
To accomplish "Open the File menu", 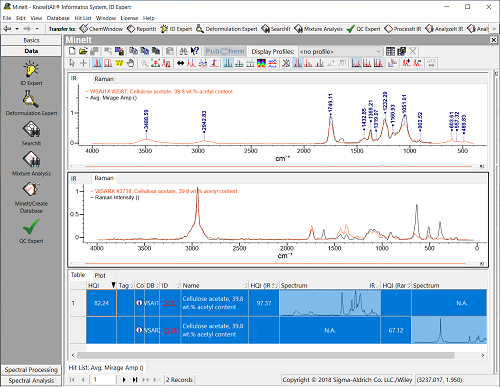I will 7,18.
